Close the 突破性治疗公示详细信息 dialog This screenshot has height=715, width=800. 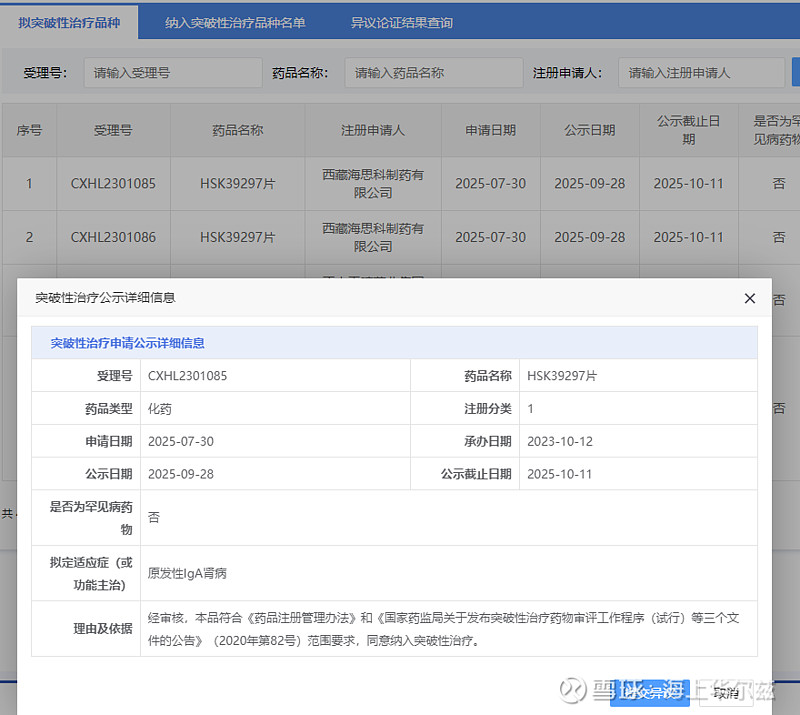pos(750,298)
